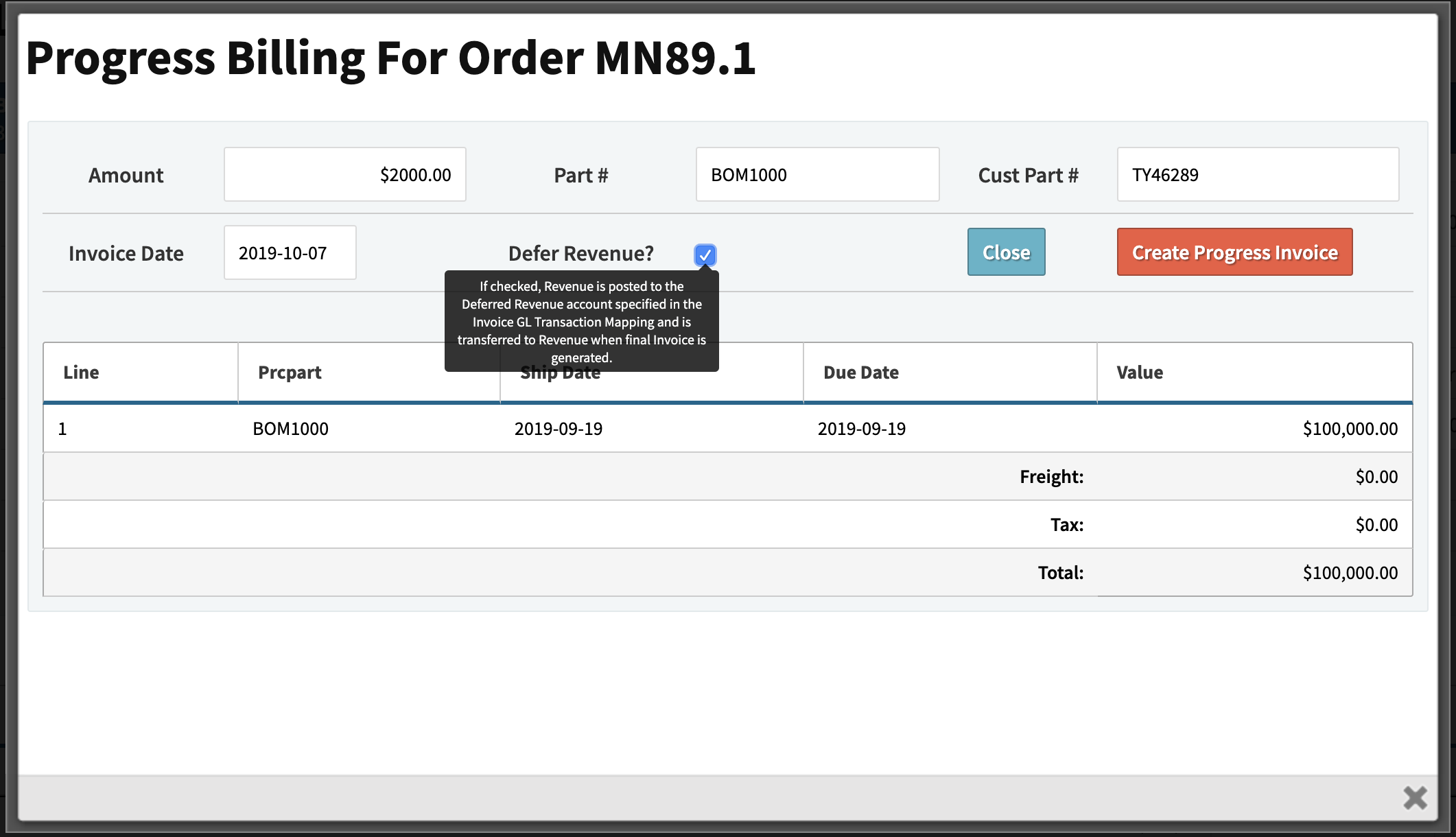The width and height of the screenshot is (1456, 837).
Task: Click the Create Progress Invoice button
Action: point(1234,252)
